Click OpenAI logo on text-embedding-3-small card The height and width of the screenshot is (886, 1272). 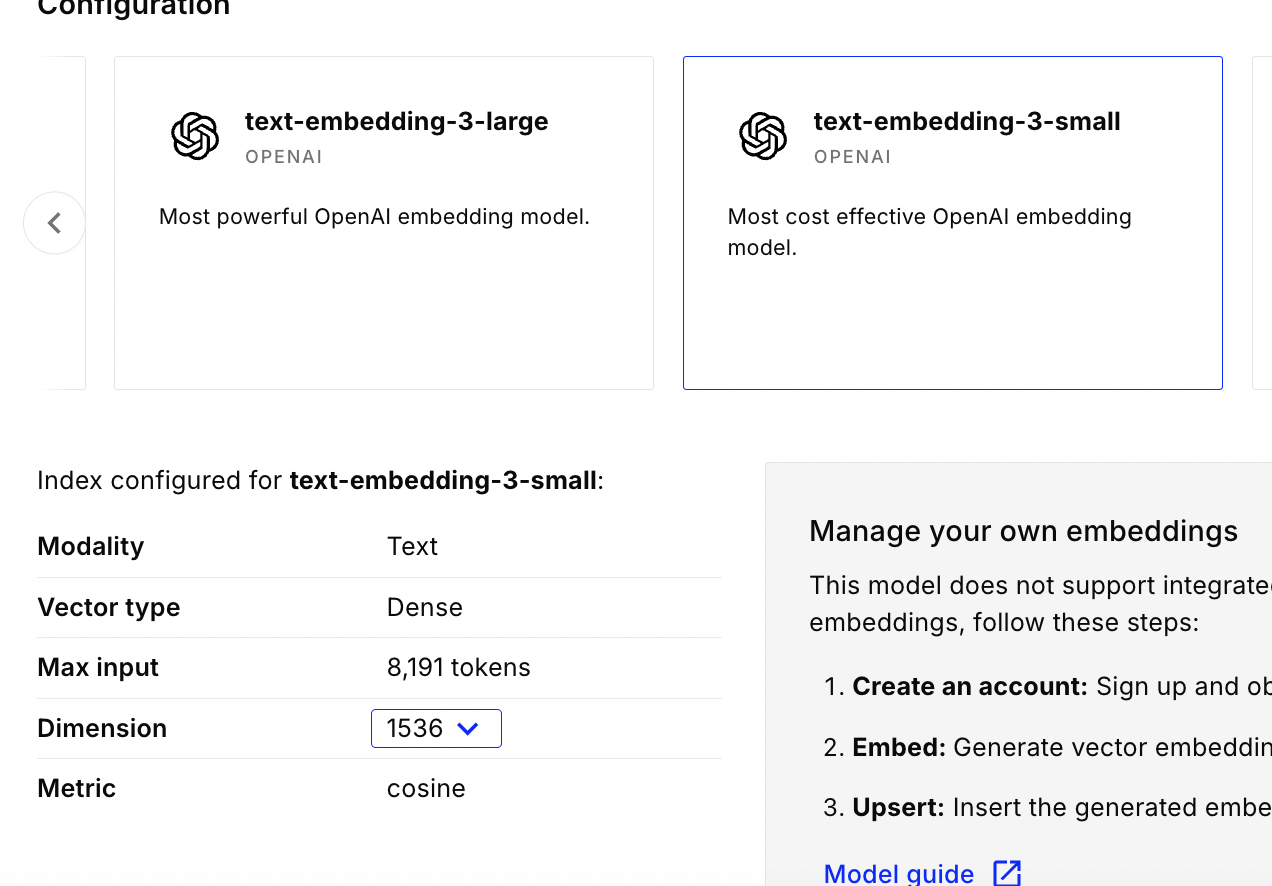[x=763, y=136]
